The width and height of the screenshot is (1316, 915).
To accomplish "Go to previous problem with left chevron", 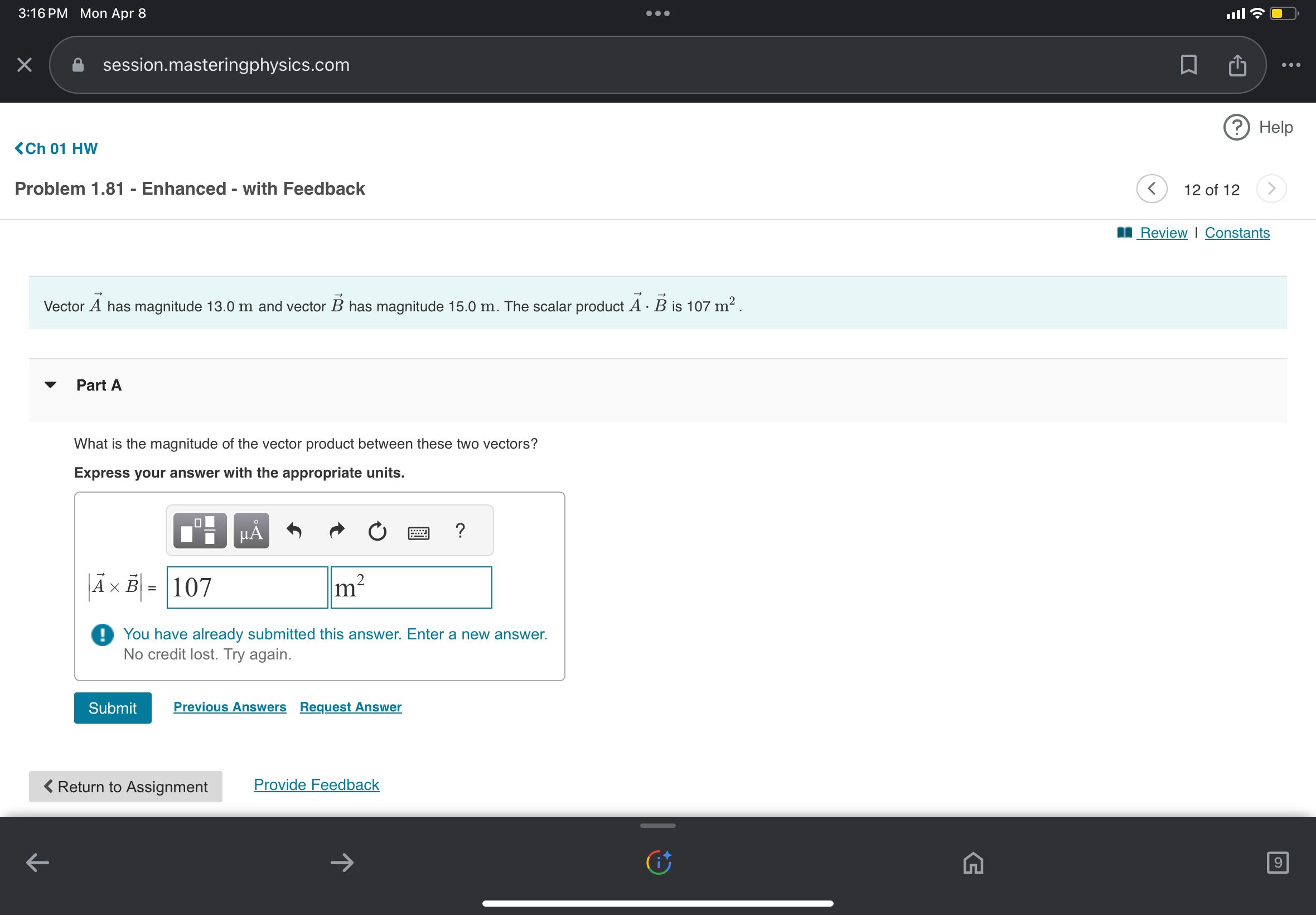I will (1151, 189).
